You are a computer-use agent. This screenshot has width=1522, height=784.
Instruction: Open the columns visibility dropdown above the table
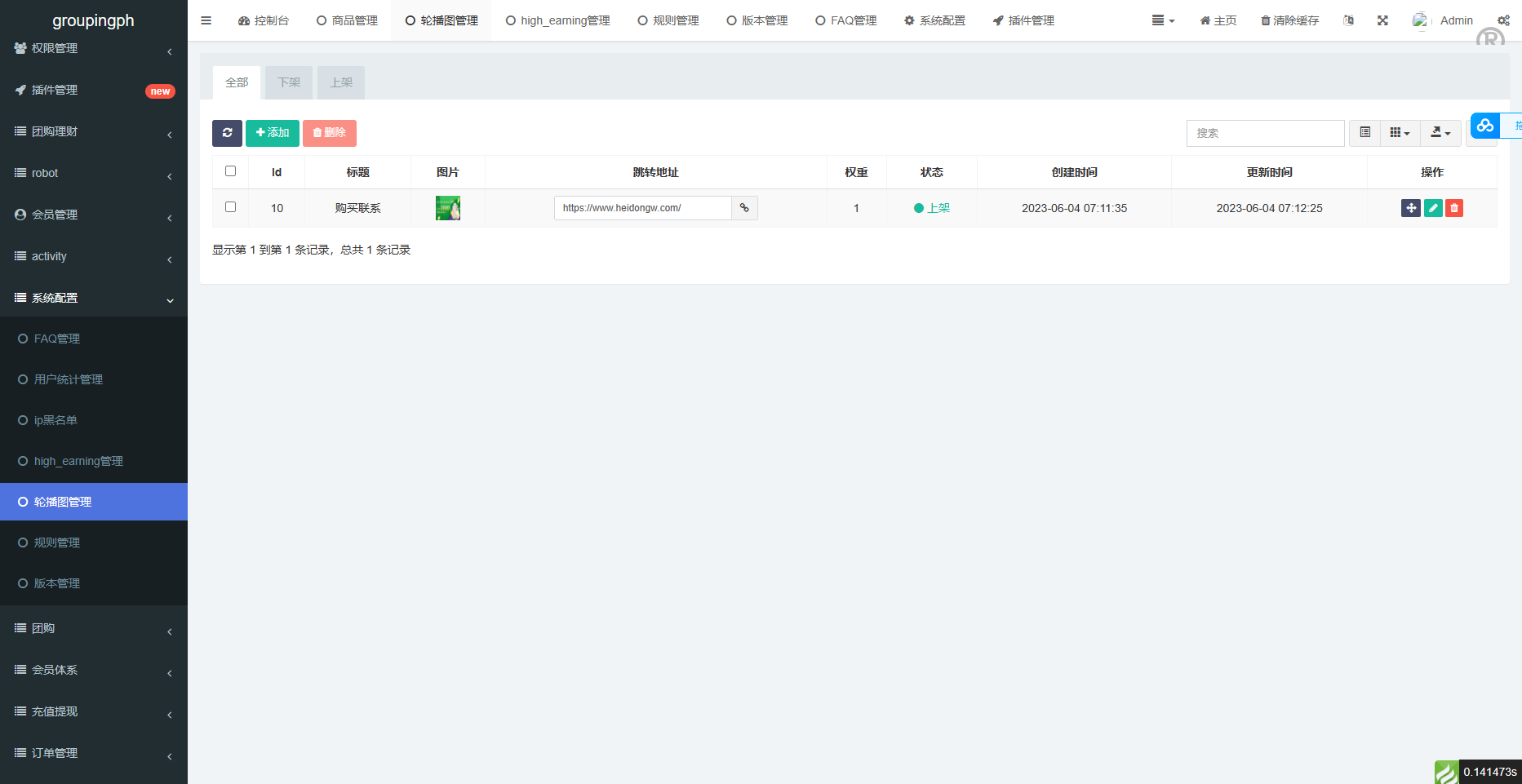[1400, 132]
